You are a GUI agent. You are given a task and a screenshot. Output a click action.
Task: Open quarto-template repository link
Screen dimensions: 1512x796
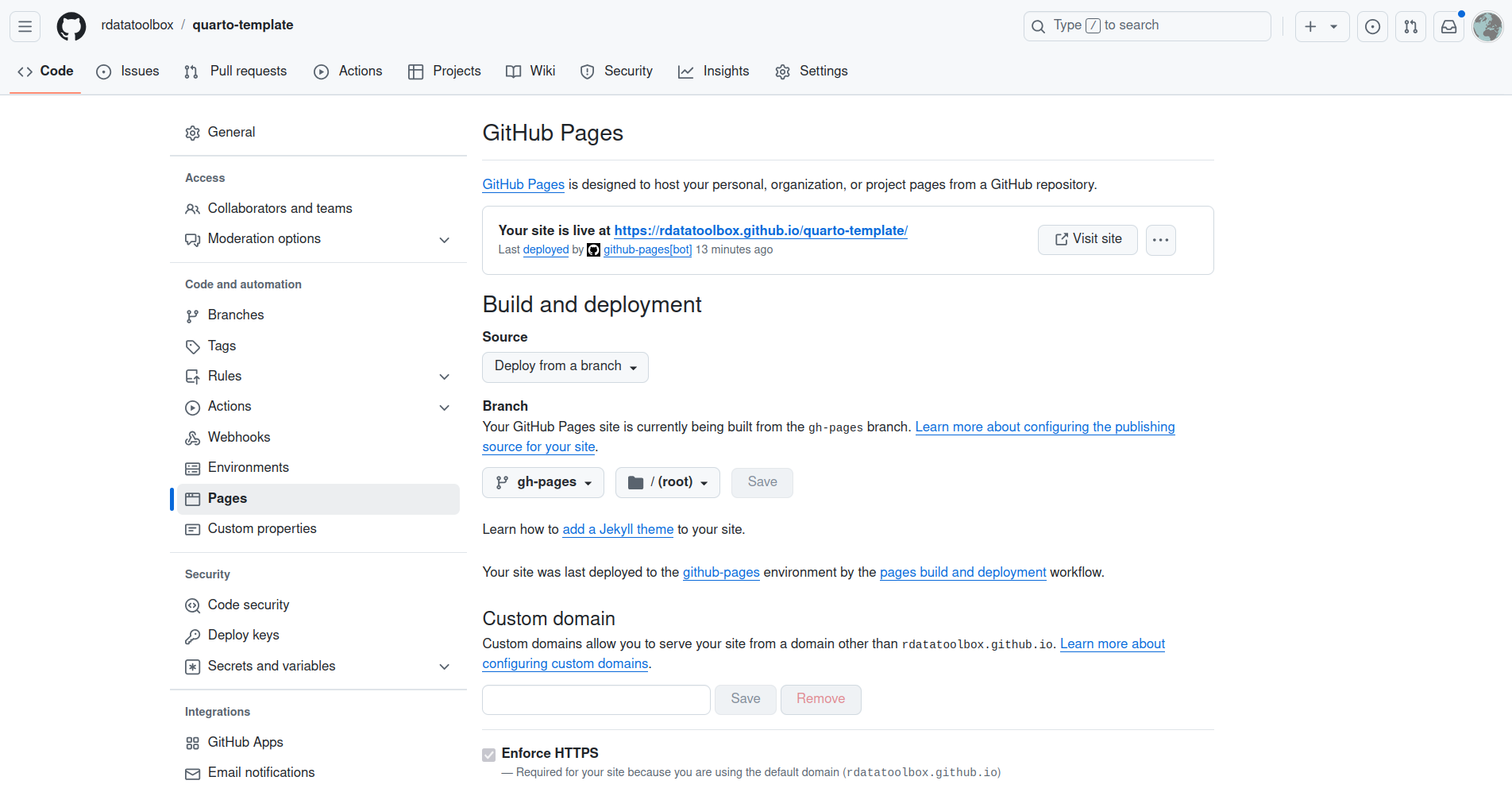click(243, 25)
